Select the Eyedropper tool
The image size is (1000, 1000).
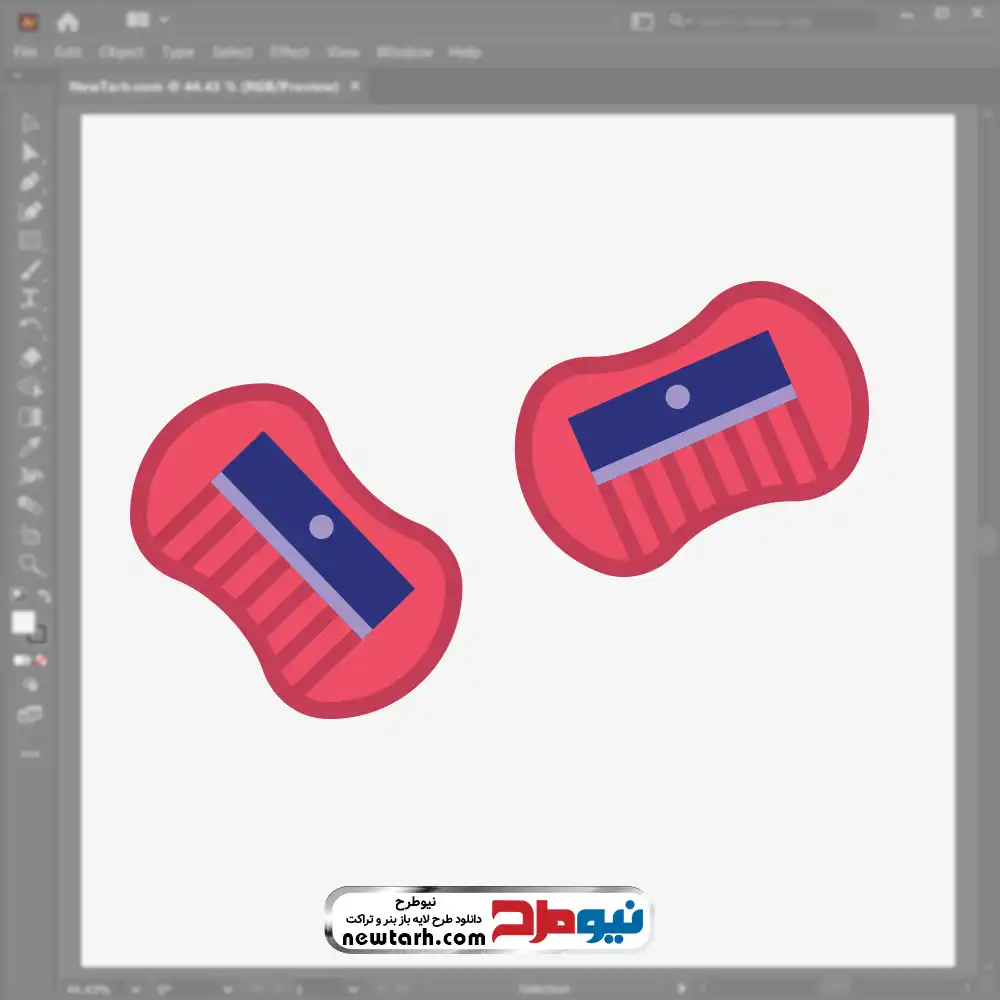tap(30, 446)
